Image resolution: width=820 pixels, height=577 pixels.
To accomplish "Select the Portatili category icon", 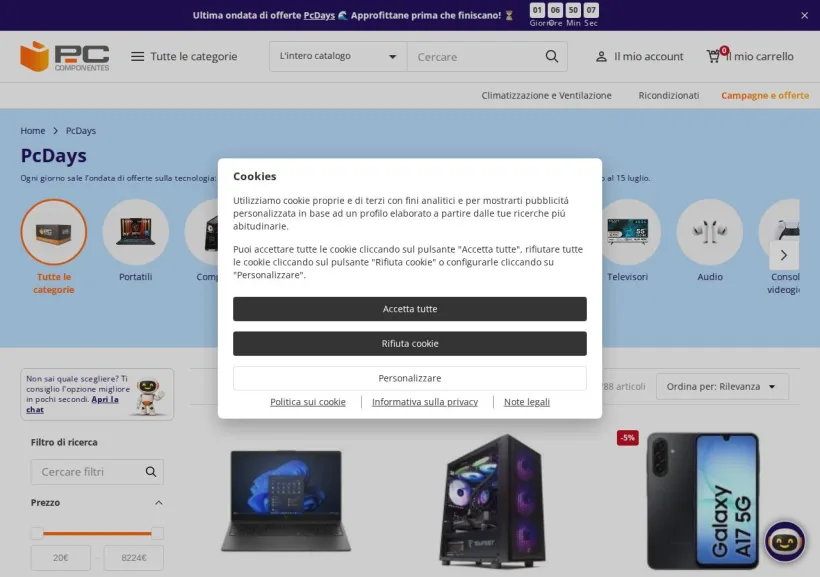I will (x=135, y=232).
